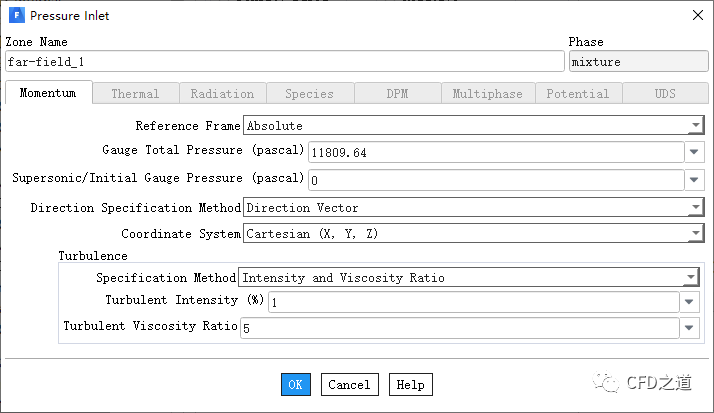714x413 pixels.
Task: Click OK to apply settings
Action: (x=295, y=385)
